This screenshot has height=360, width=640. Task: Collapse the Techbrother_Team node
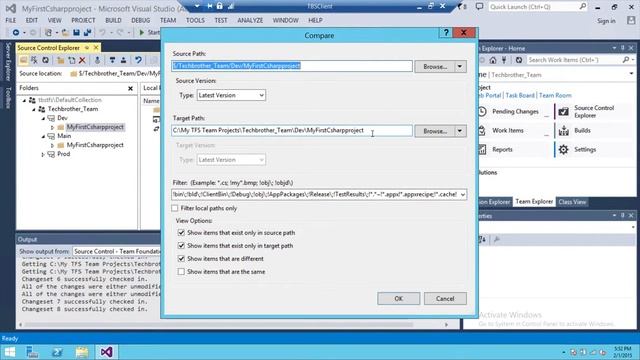(34, 109)
